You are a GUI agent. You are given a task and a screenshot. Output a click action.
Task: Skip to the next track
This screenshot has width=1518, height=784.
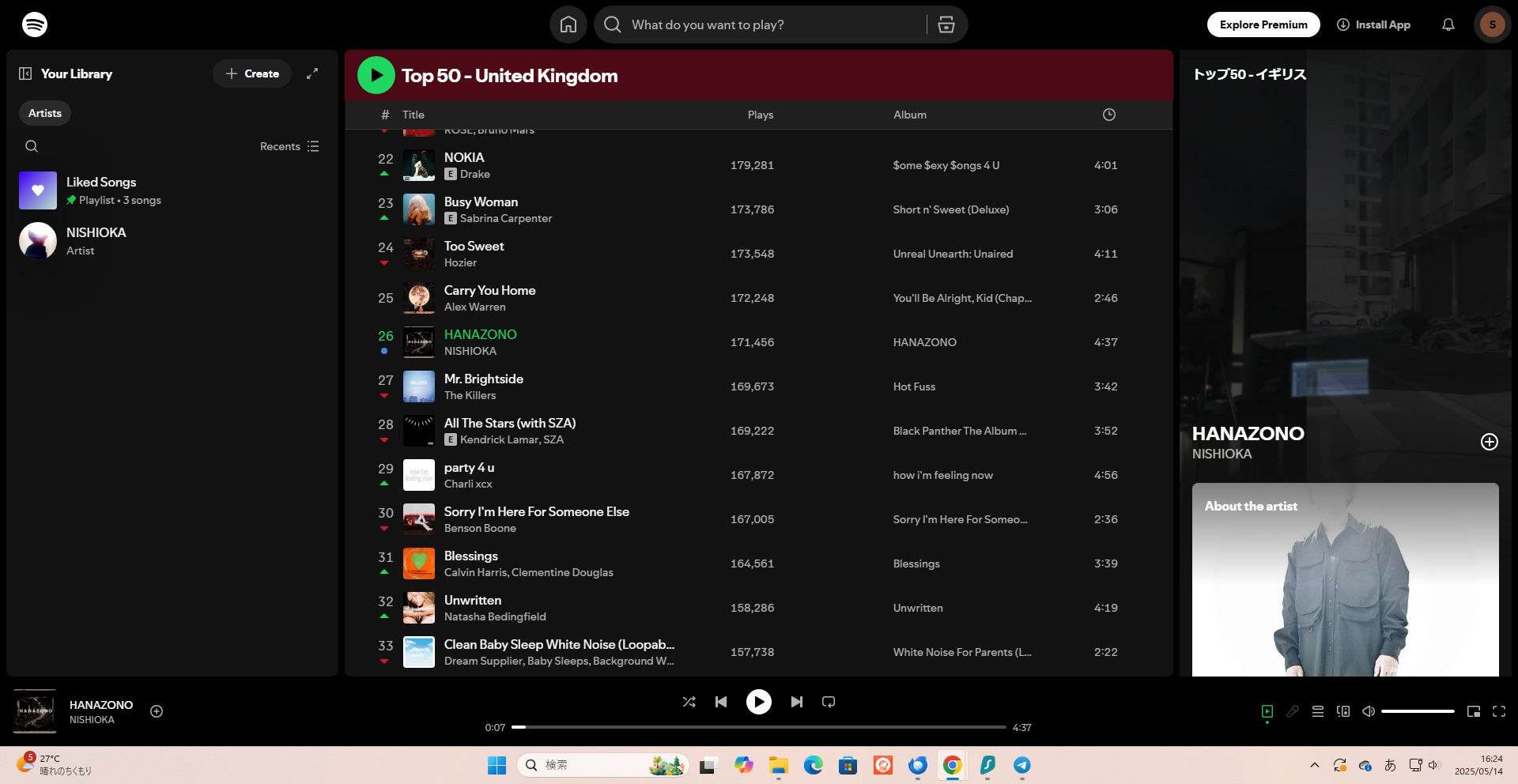click(x=797, y=702)
